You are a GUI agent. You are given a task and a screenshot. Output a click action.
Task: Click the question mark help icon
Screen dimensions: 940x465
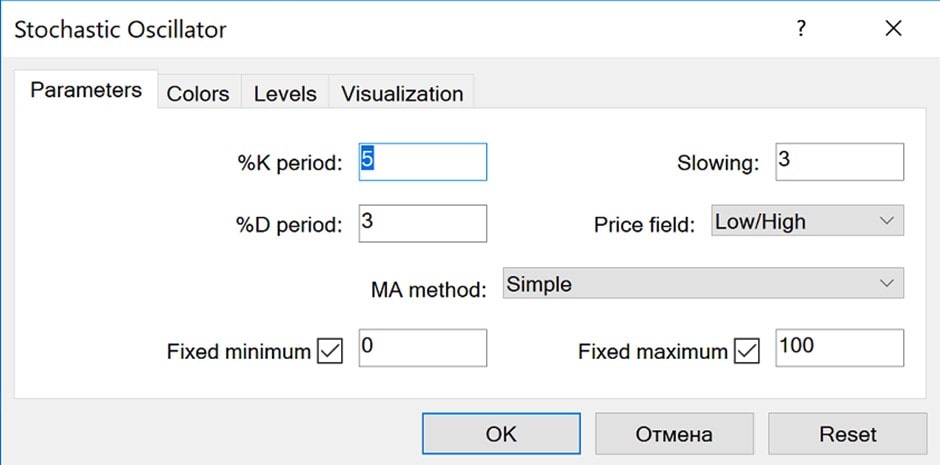(x=800, y=29)
